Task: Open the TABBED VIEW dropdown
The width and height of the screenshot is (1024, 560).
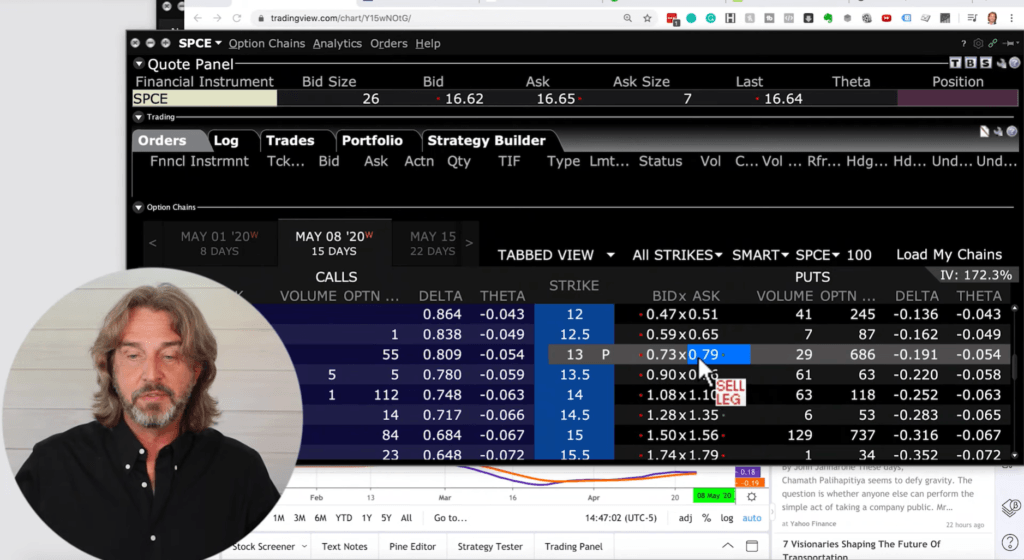Action: (x=556, y=255)
